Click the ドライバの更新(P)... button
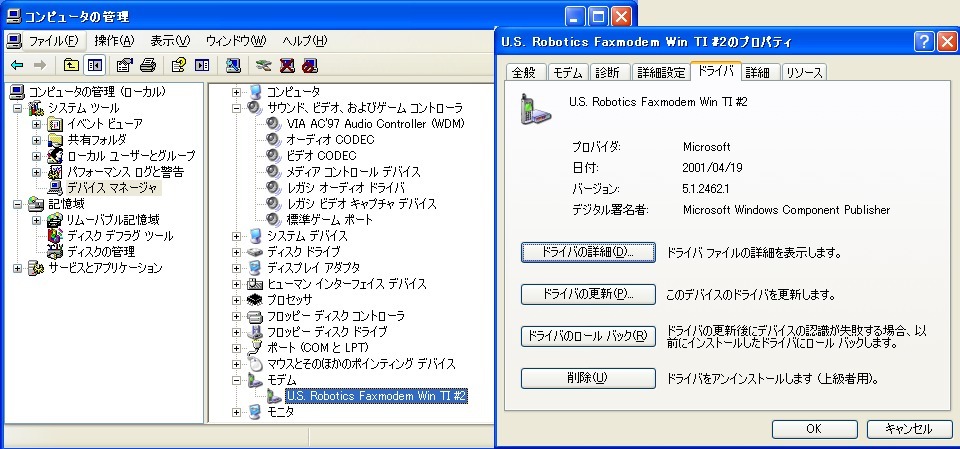960x449 pixels. tap(588, 294)
